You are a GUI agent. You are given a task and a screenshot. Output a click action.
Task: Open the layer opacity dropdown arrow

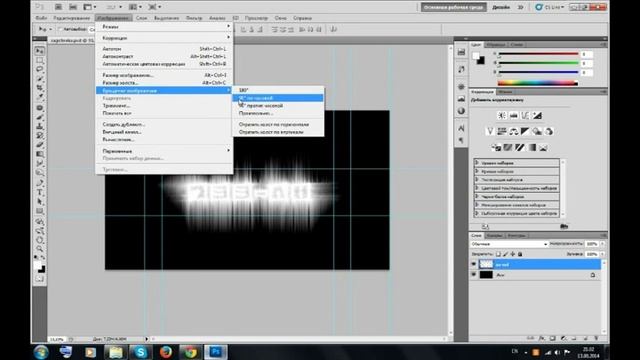602,244
